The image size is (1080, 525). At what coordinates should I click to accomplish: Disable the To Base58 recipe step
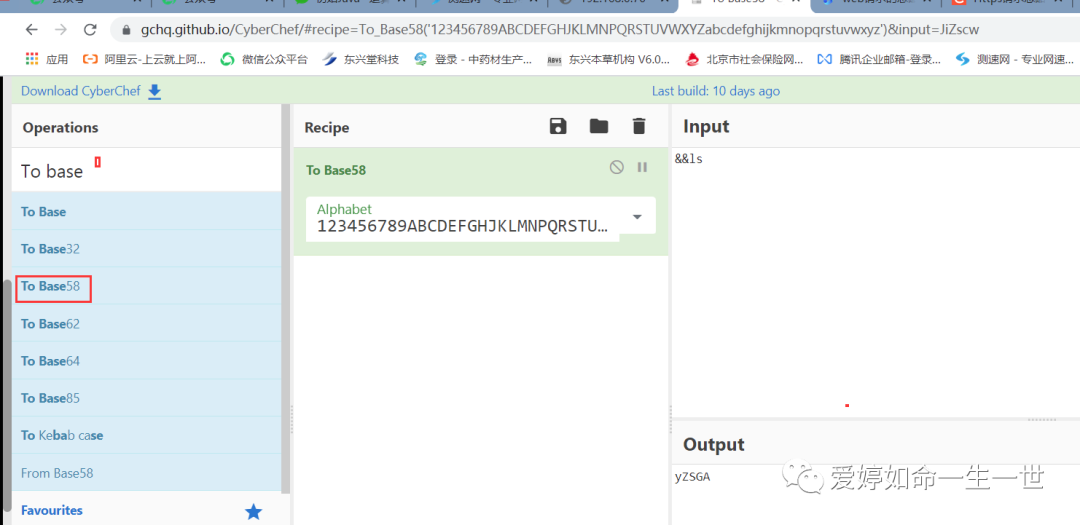click(x=617, y=167)
